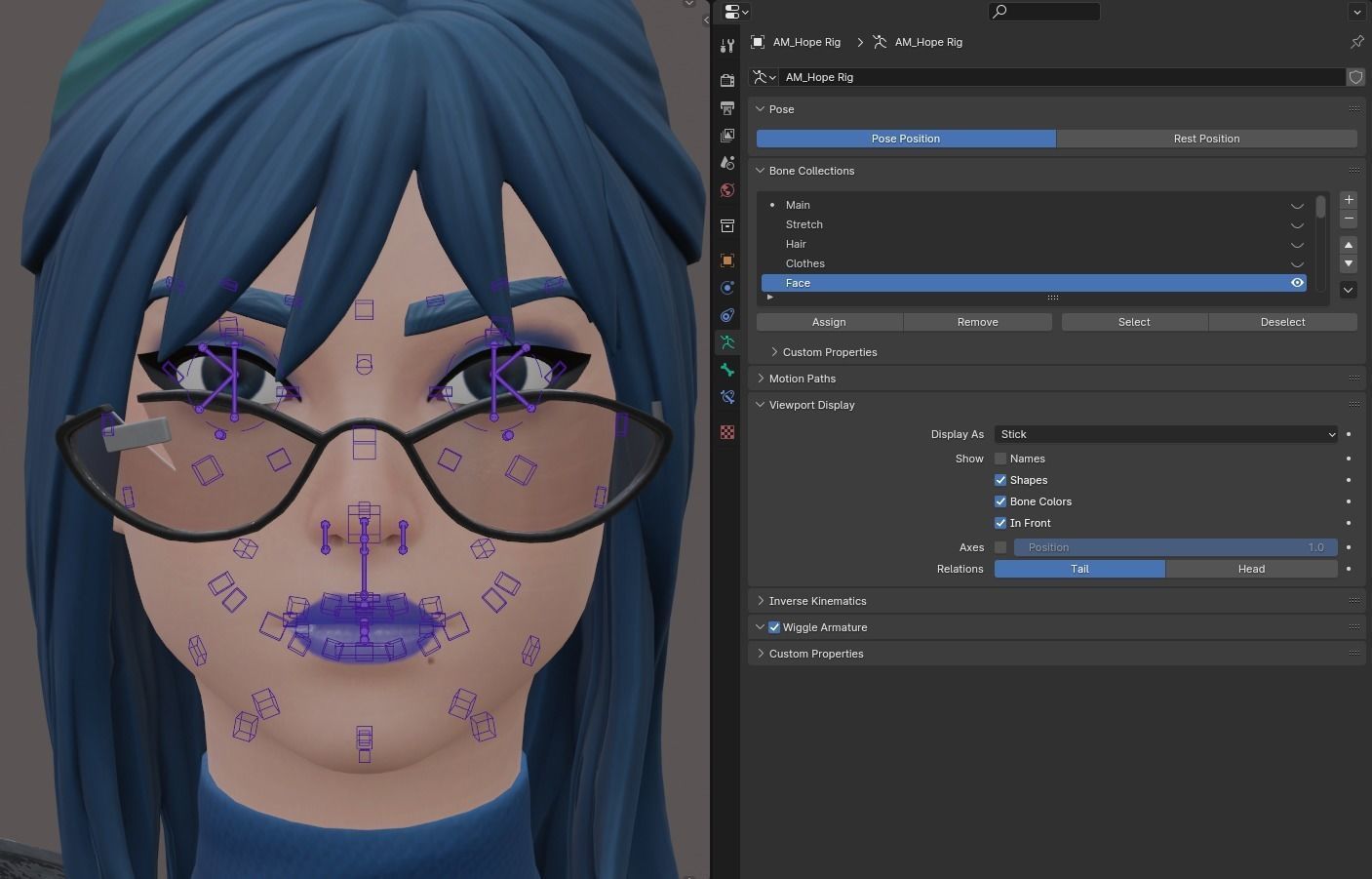Image resolution: width=1372 pixels, height=879 pixels.
Task: Click the axes Position slider
Action: (1176, 547)
